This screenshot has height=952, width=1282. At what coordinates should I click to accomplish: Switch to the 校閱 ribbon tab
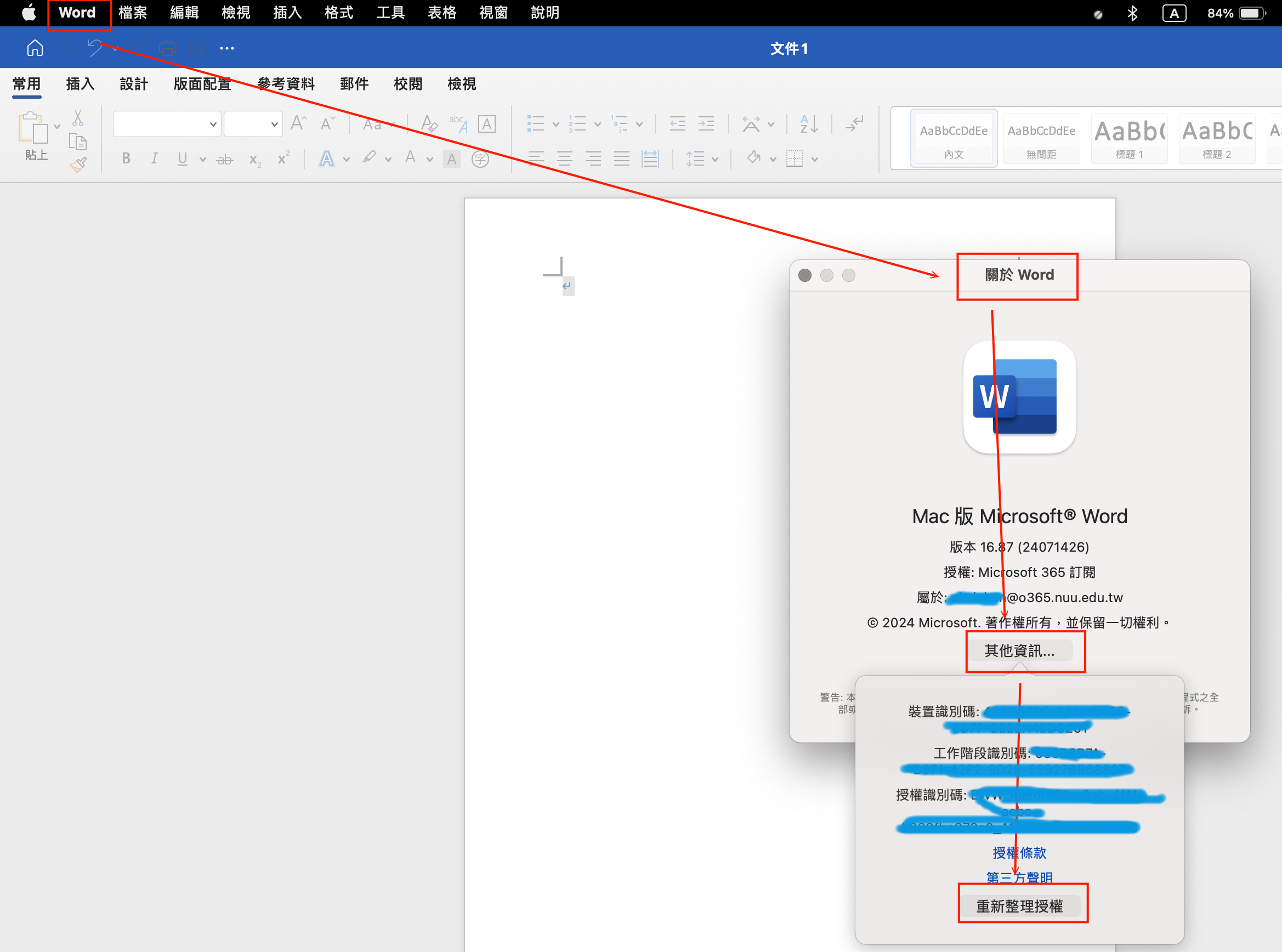point(408,84)
